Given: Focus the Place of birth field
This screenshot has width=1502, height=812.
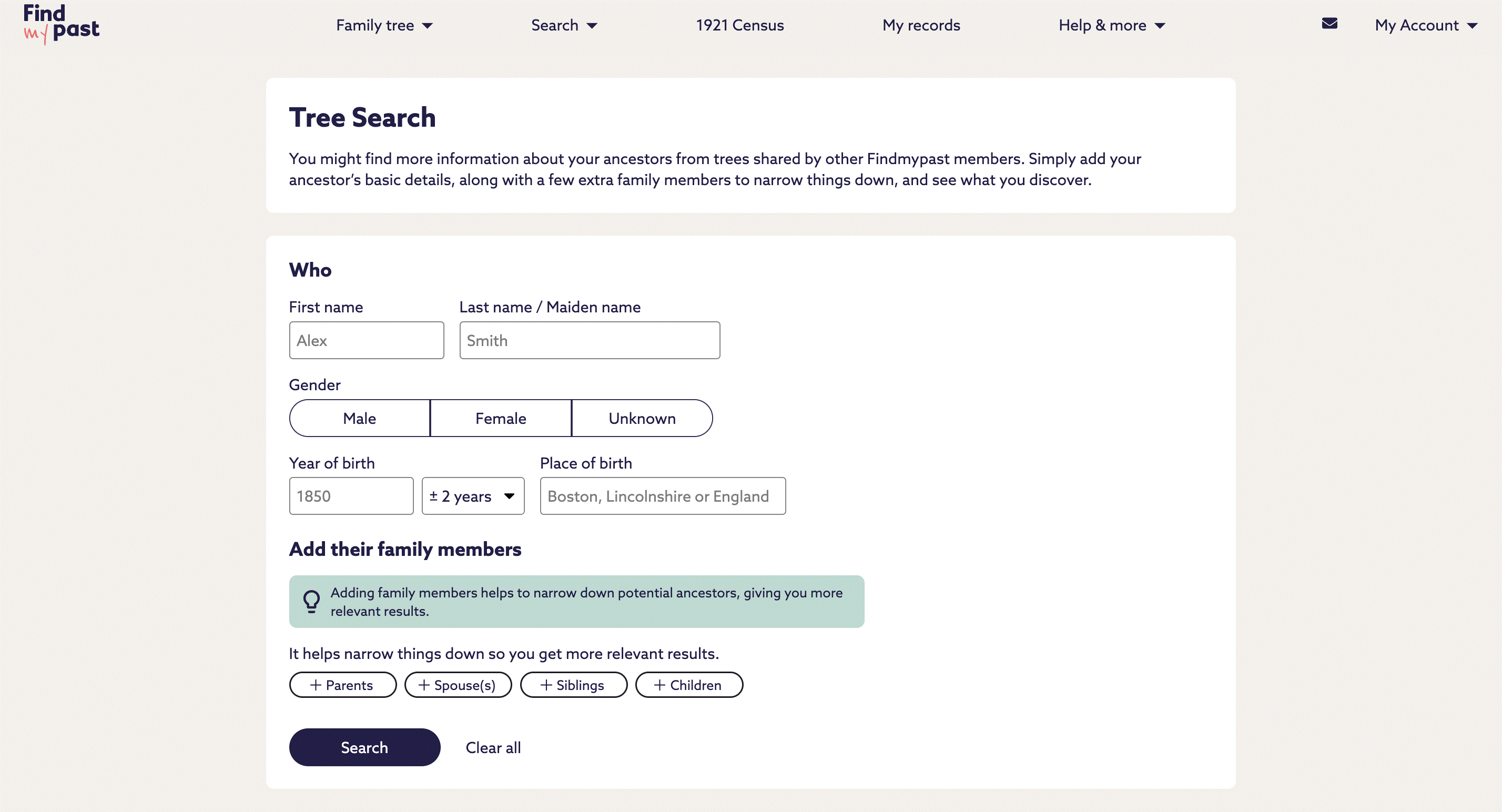Looking at the screenshot, I should click(x=662, y=496).
